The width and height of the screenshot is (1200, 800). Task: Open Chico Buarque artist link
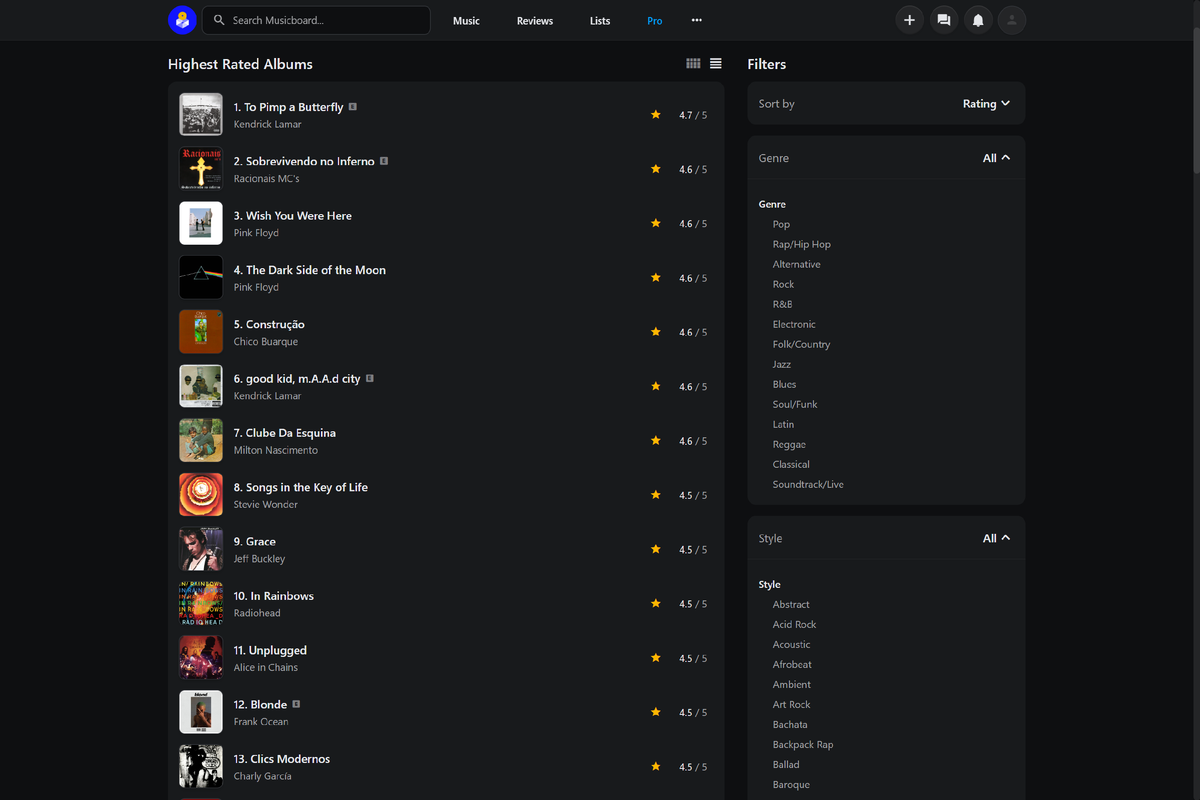coord(266,342)
